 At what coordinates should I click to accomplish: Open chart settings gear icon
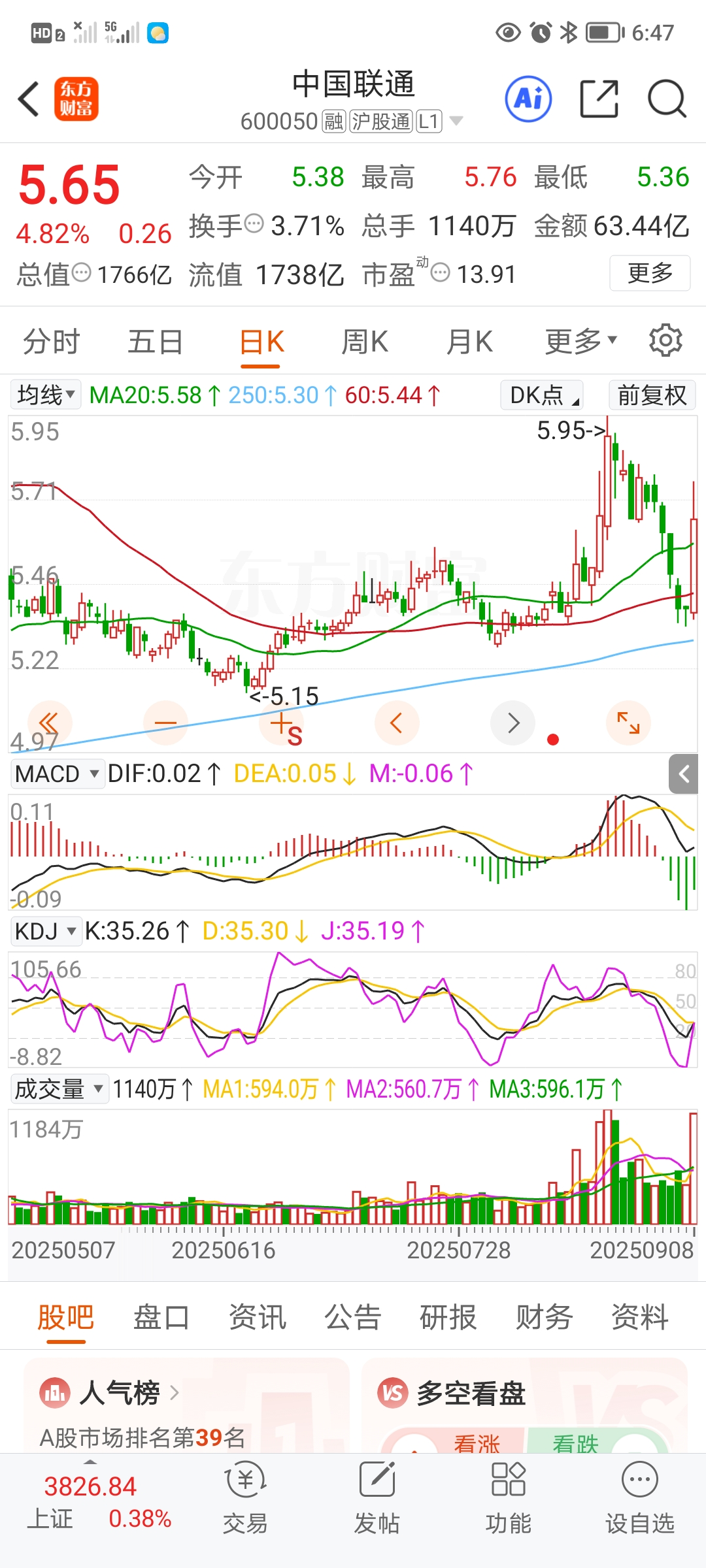665,340
